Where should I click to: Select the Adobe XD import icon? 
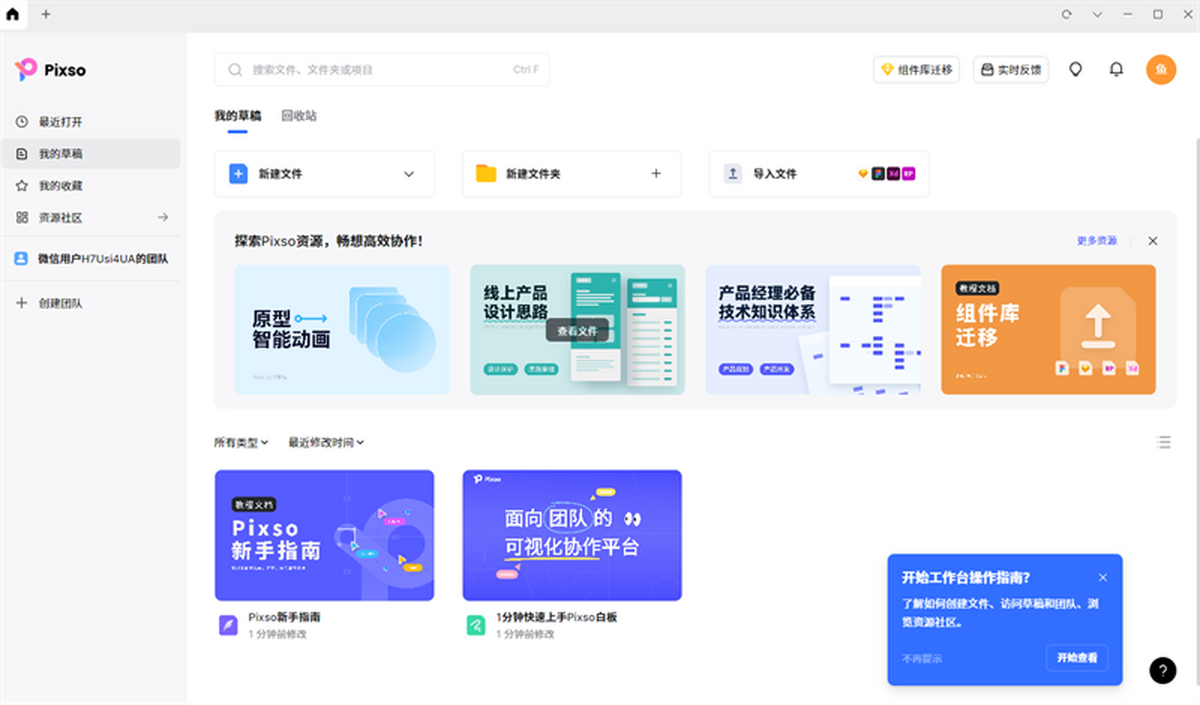click(893, 174)
